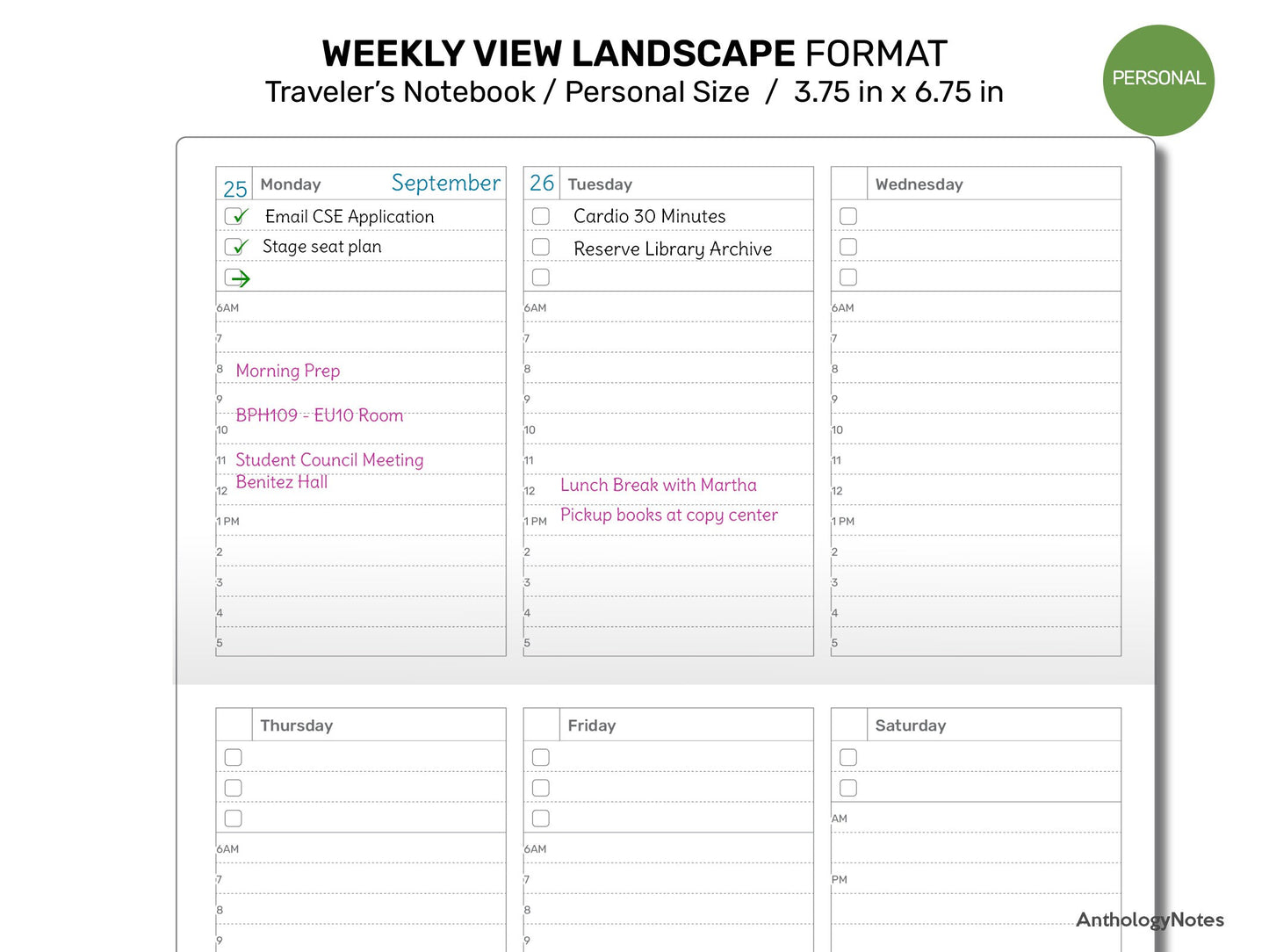Uncheck the Email CSE Application checkbox
Screen dimensions: 1269x952
(x=234, y=216)
